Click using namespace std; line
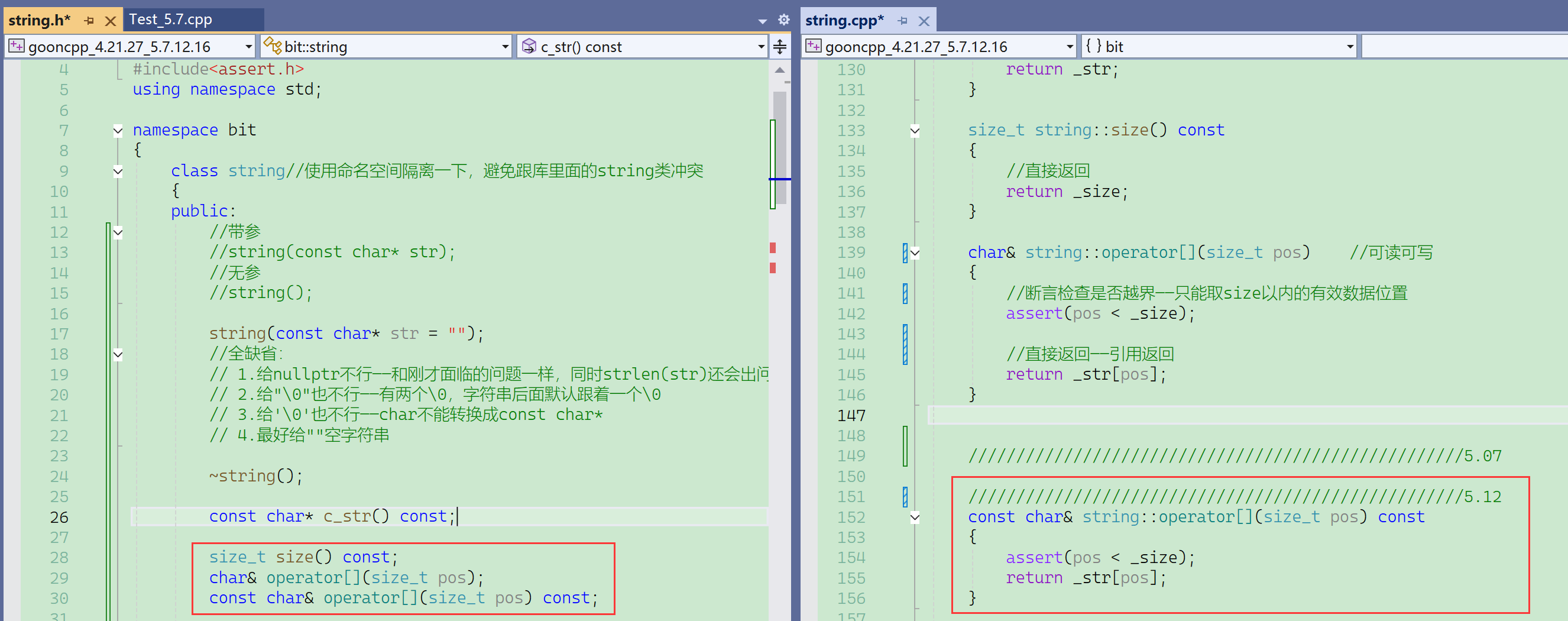The width and height of the screenshot is (1568, 621). click(227, 89)
